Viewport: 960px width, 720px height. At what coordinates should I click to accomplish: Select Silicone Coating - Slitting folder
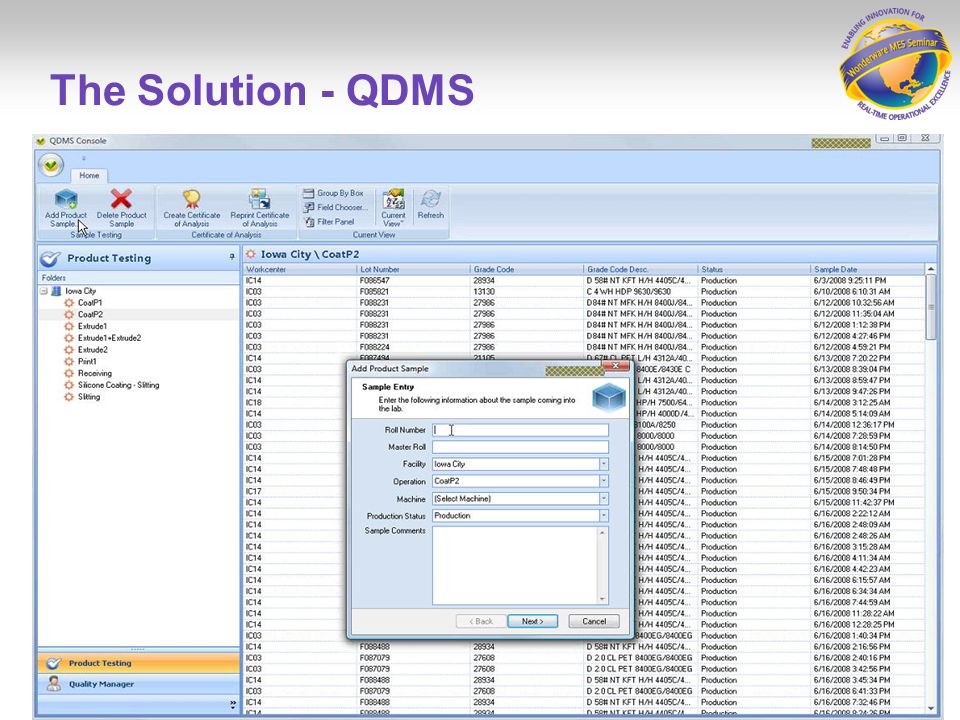coord(119,384)
